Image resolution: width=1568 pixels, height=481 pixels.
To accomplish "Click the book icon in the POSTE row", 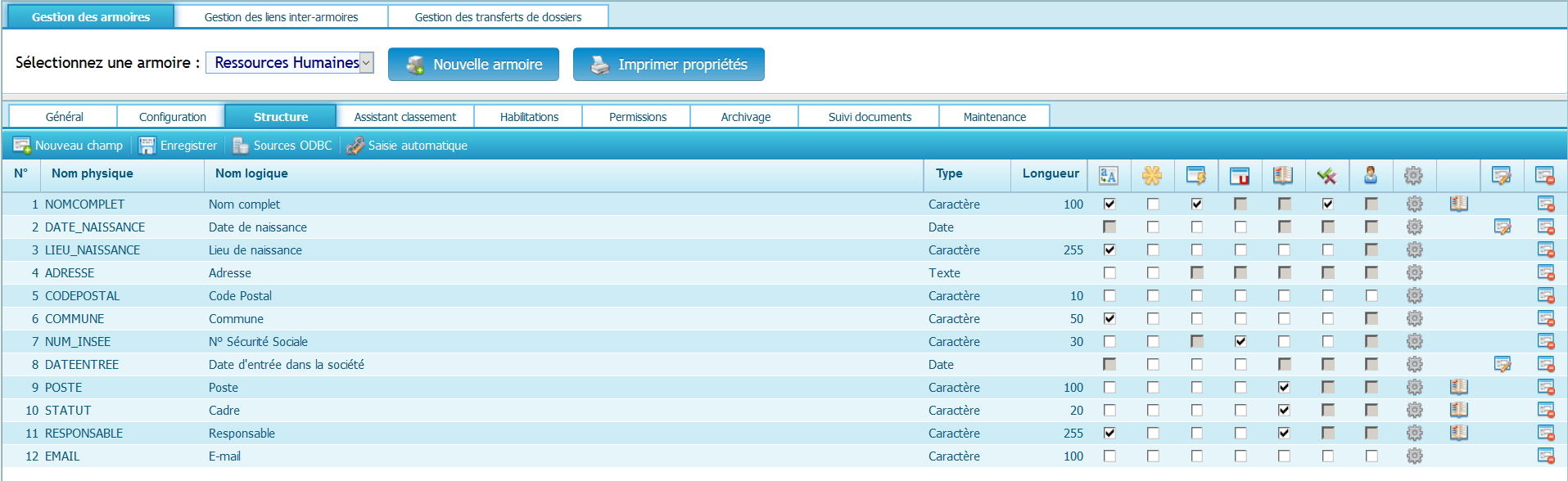I will [1458, 387].
